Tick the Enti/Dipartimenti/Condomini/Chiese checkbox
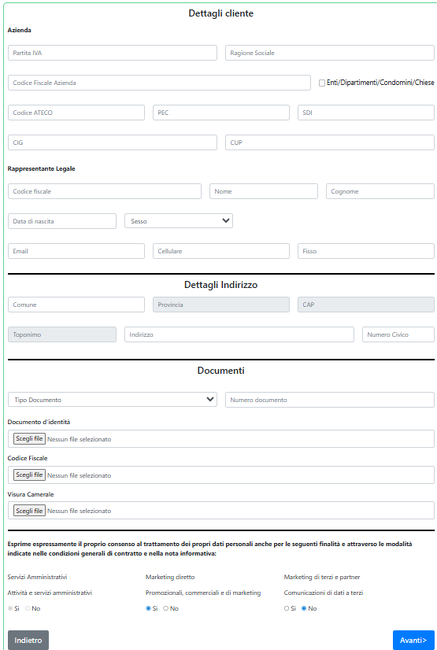The image size is (437, 650). [x=322, y=83]
